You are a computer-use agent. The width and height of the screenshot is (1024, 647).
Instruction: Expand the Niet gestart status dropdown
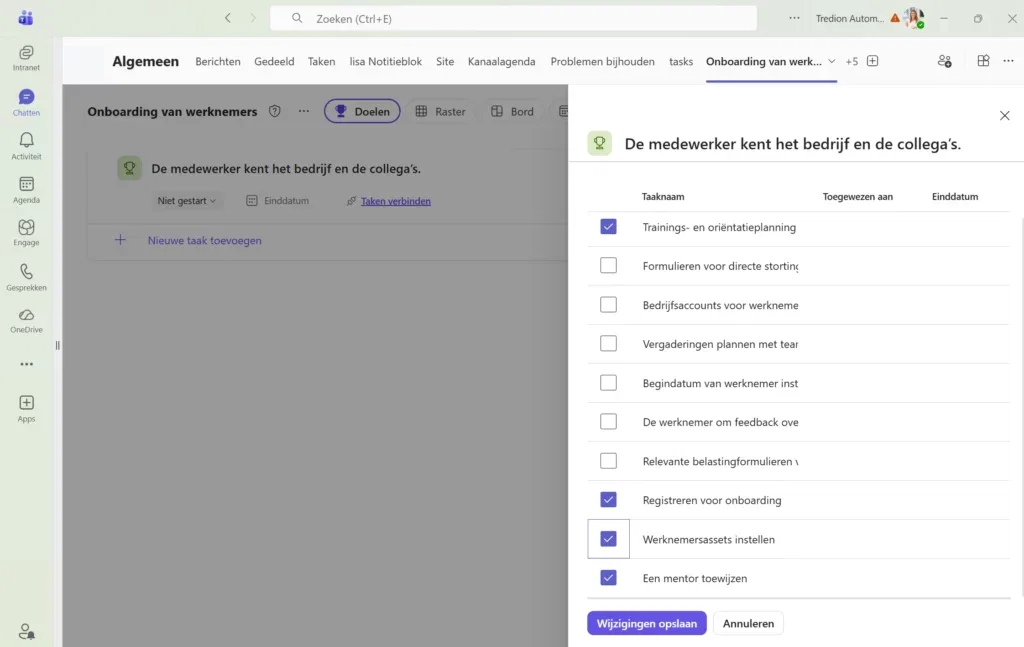click(187, 200)
